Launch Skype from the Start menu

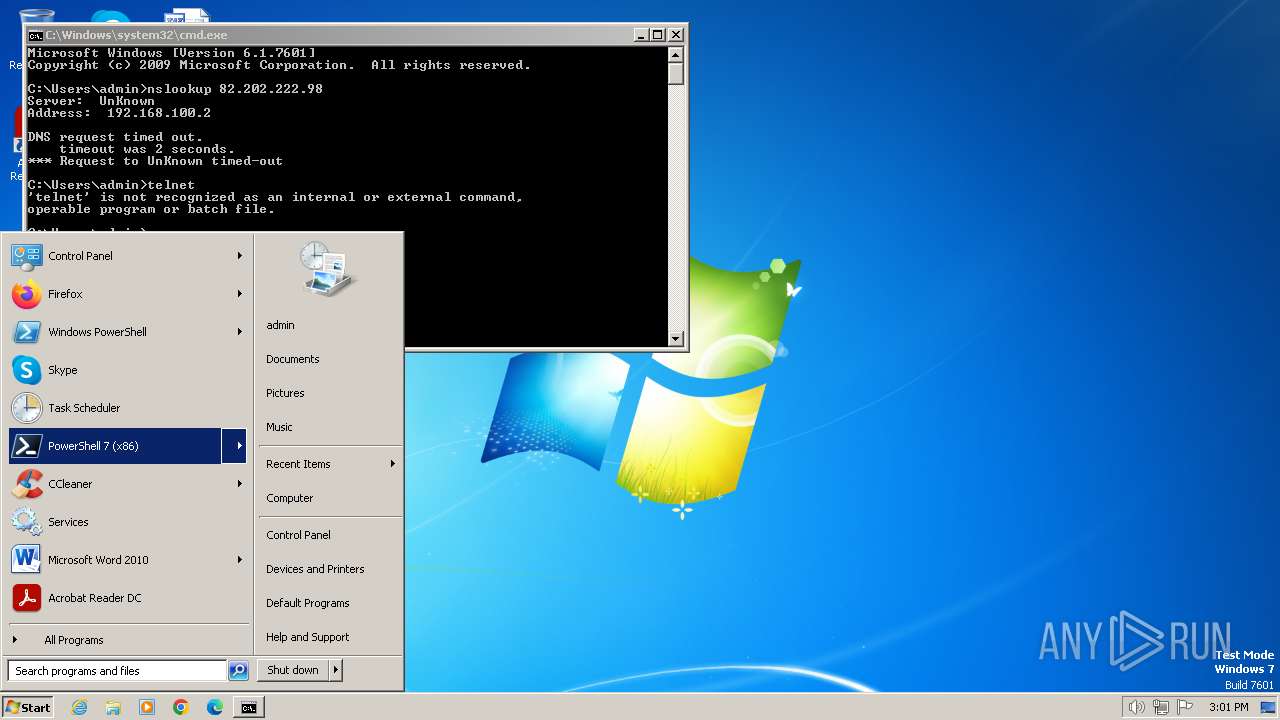point(125,370)
